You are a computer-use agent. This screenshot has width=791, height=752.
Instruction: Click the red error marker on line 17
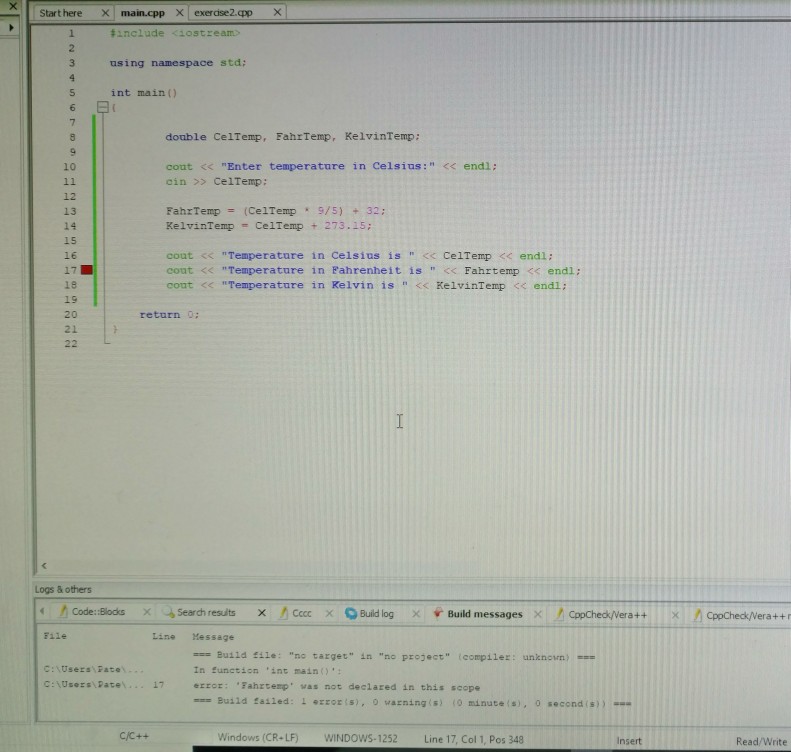click(87, 270)
